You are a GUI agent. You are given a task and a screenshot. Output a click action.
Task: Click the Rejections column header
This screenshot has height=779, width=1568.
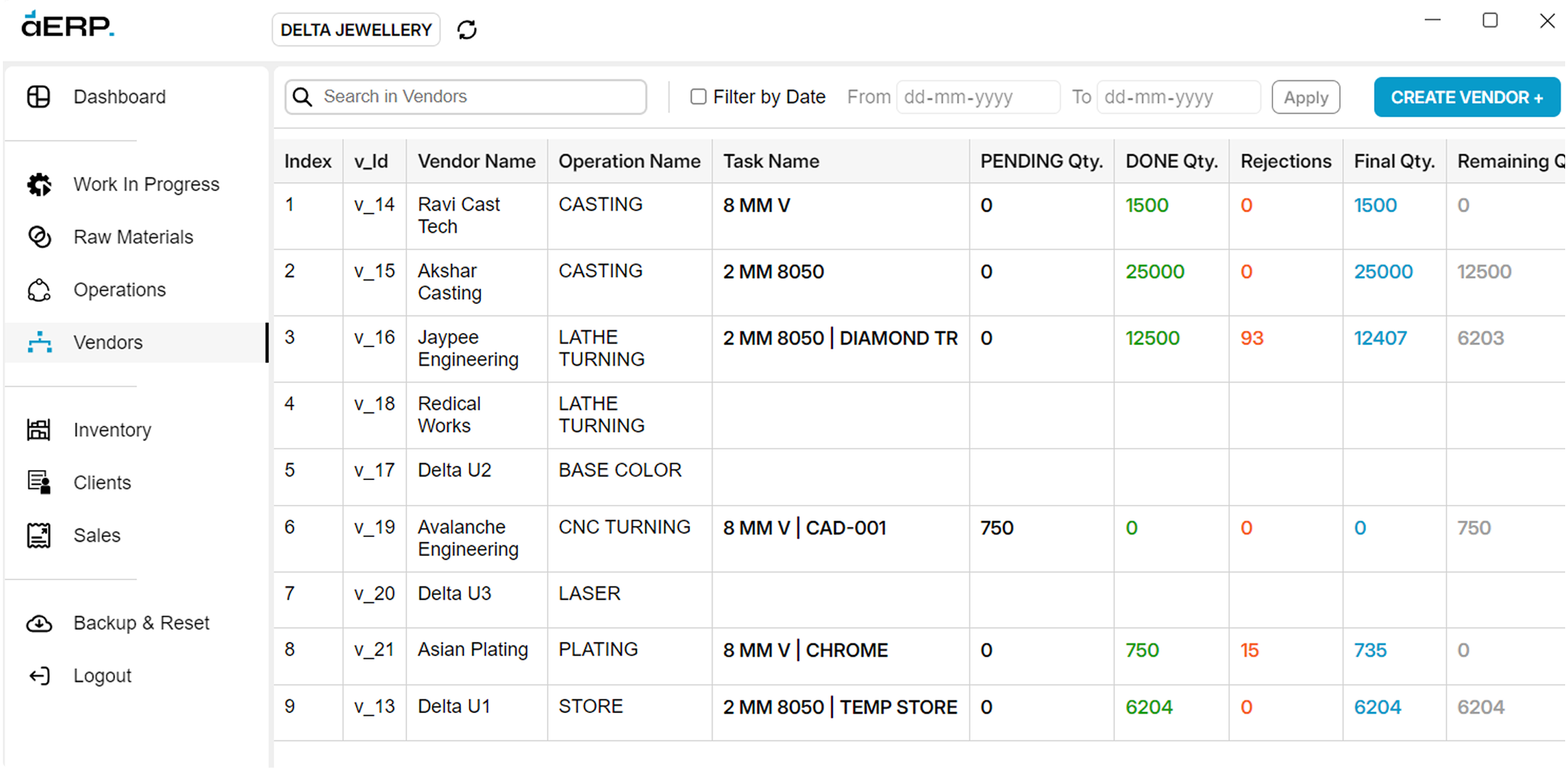pyautogui.click(x=1286, y=161)
